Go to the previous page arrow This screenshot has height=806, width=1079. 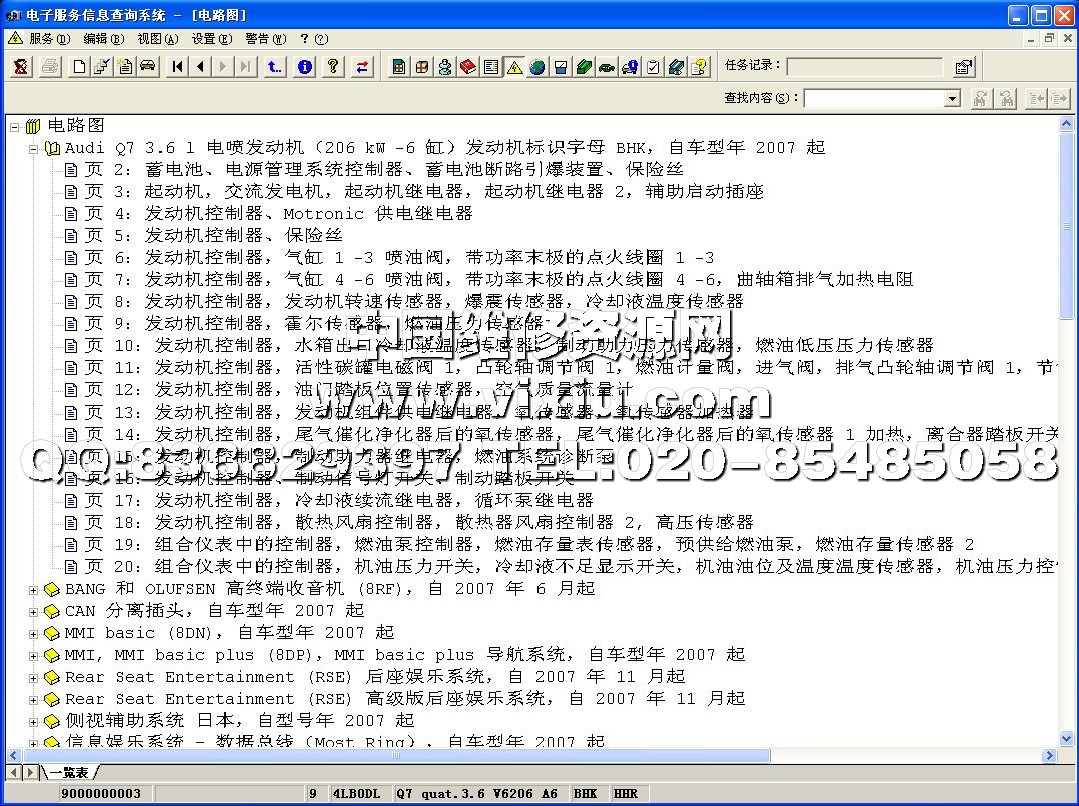pos(200,67)
